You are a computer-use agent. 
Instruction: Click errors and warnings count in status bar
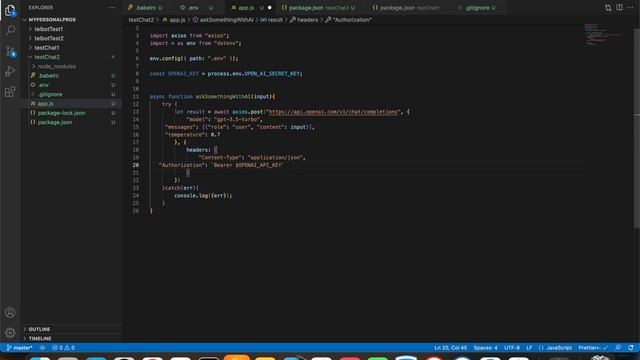pos(63,348)
